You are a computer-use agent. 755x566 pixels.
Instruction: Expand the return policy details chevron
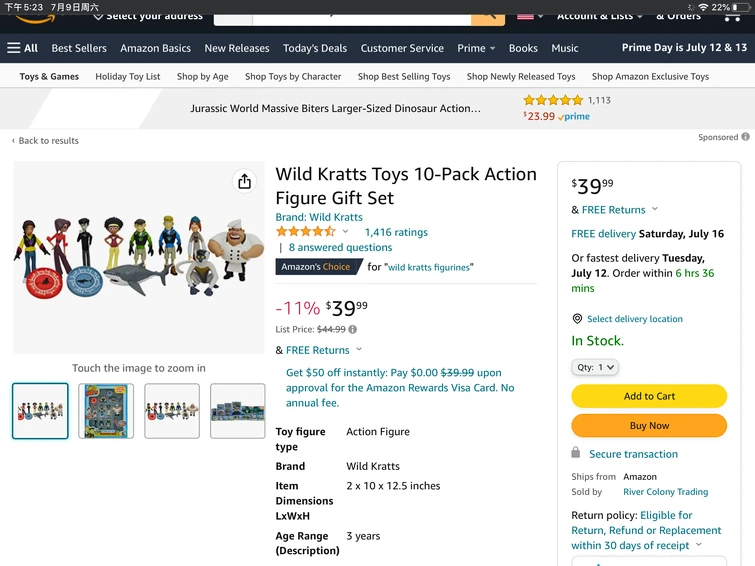coord(698,545)
